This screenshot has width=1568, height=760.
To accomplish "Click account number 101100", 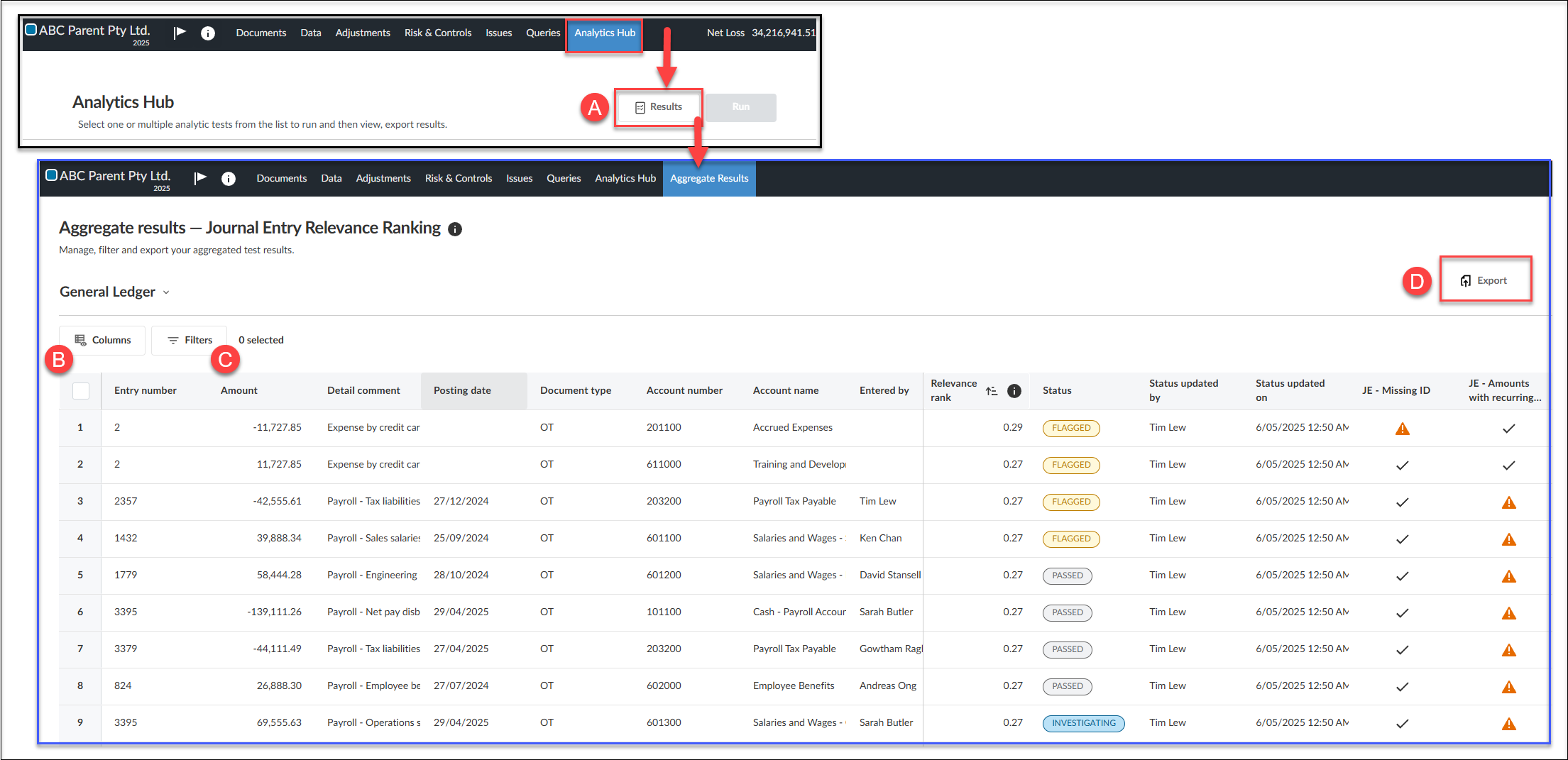I will [x=664, y=612].
